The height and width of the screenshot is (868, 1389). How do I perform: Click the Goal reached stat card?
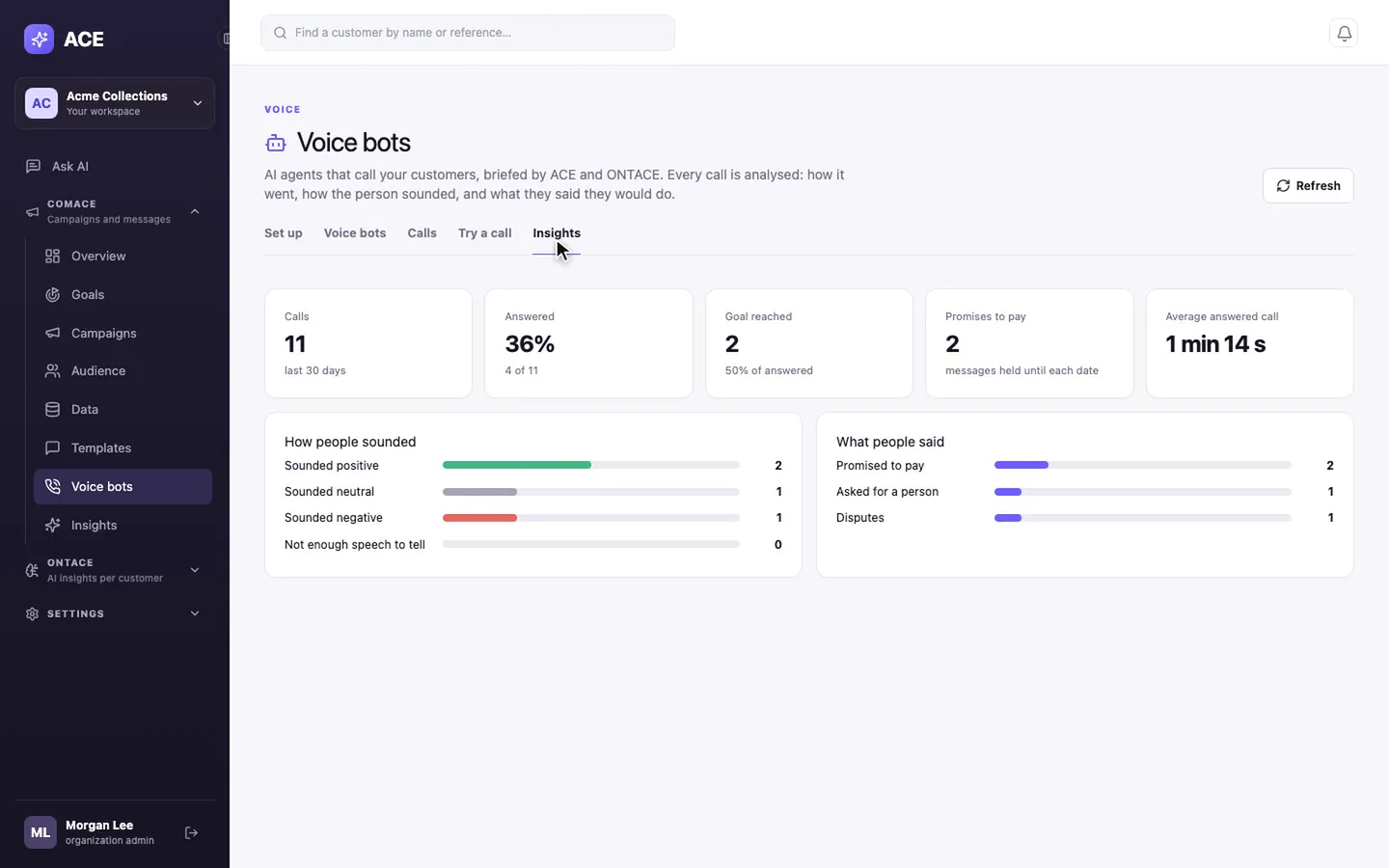[x=809, y=343]
